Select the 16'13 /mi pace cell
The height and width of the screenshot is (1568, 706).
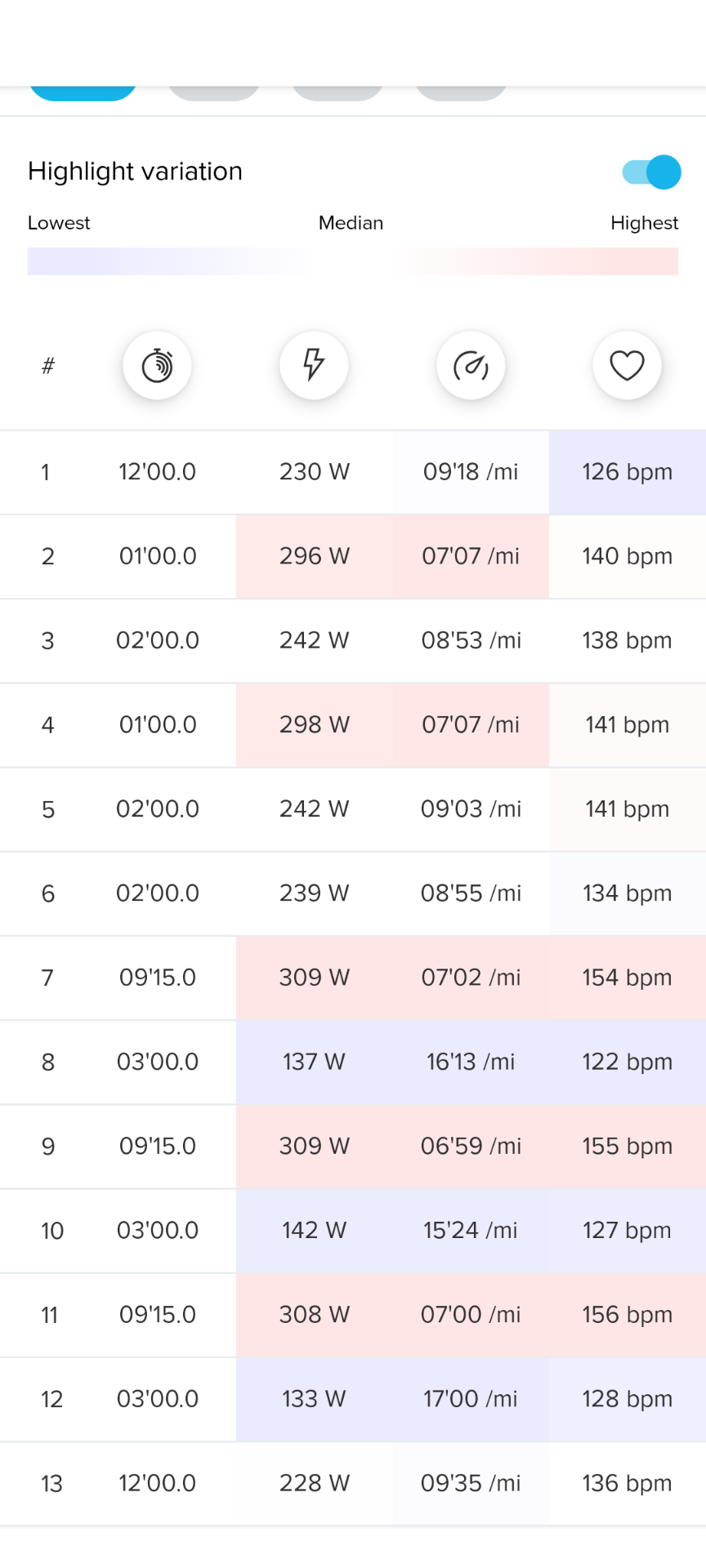[x=471, y=1062]
